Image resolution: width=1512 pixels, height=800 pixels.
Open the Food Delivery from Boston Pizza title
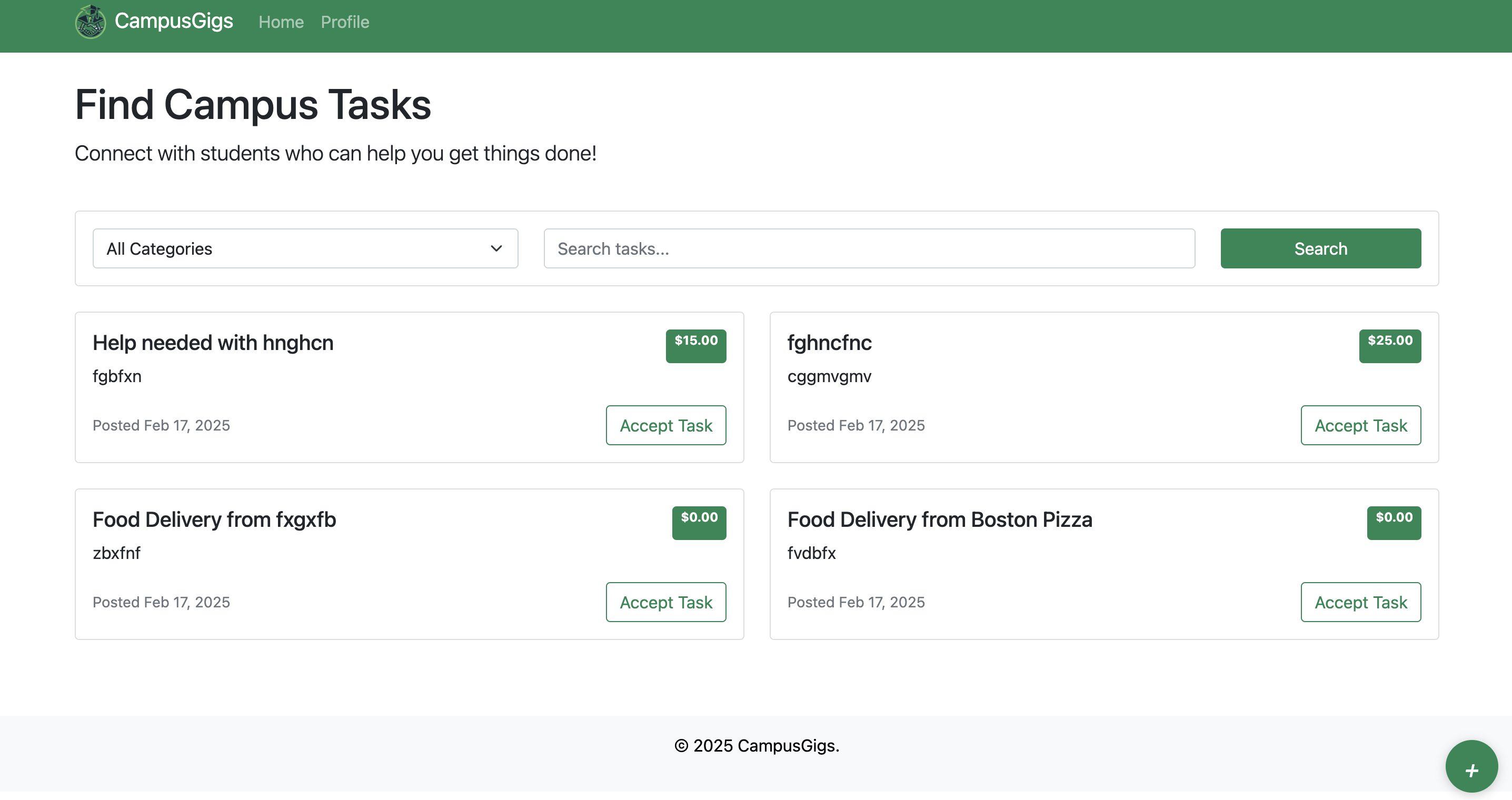939,519
